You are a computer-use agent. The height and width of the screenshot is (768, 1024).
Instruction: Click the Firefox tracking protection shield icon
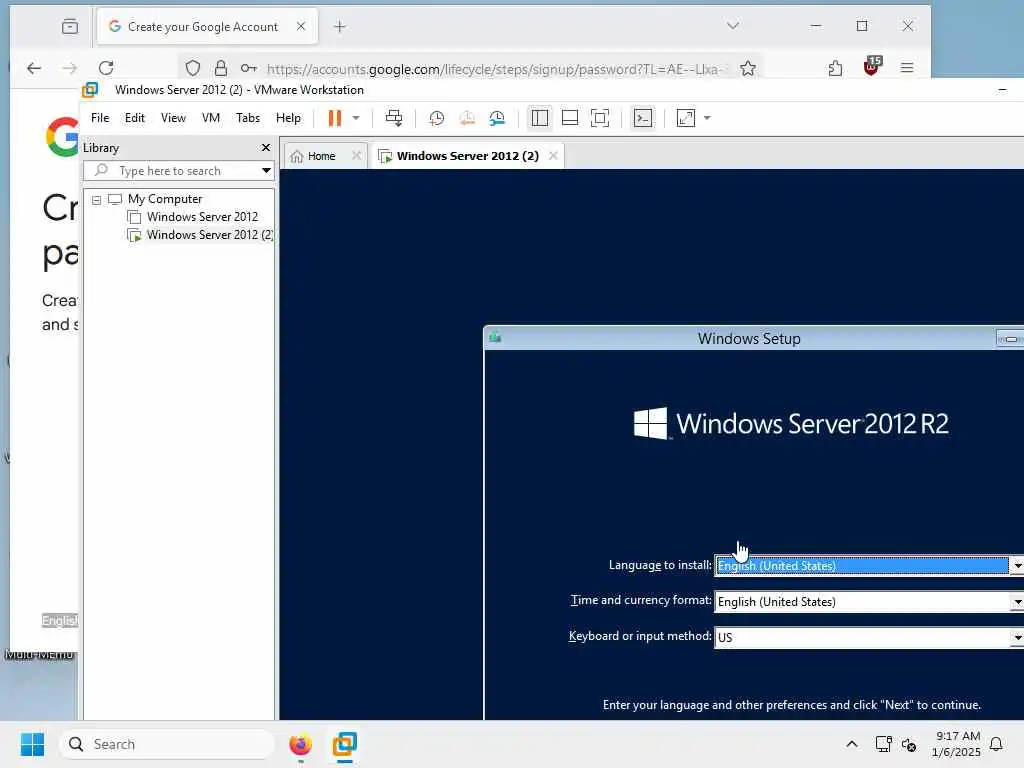pyautogui.click(x=193, y=68)
